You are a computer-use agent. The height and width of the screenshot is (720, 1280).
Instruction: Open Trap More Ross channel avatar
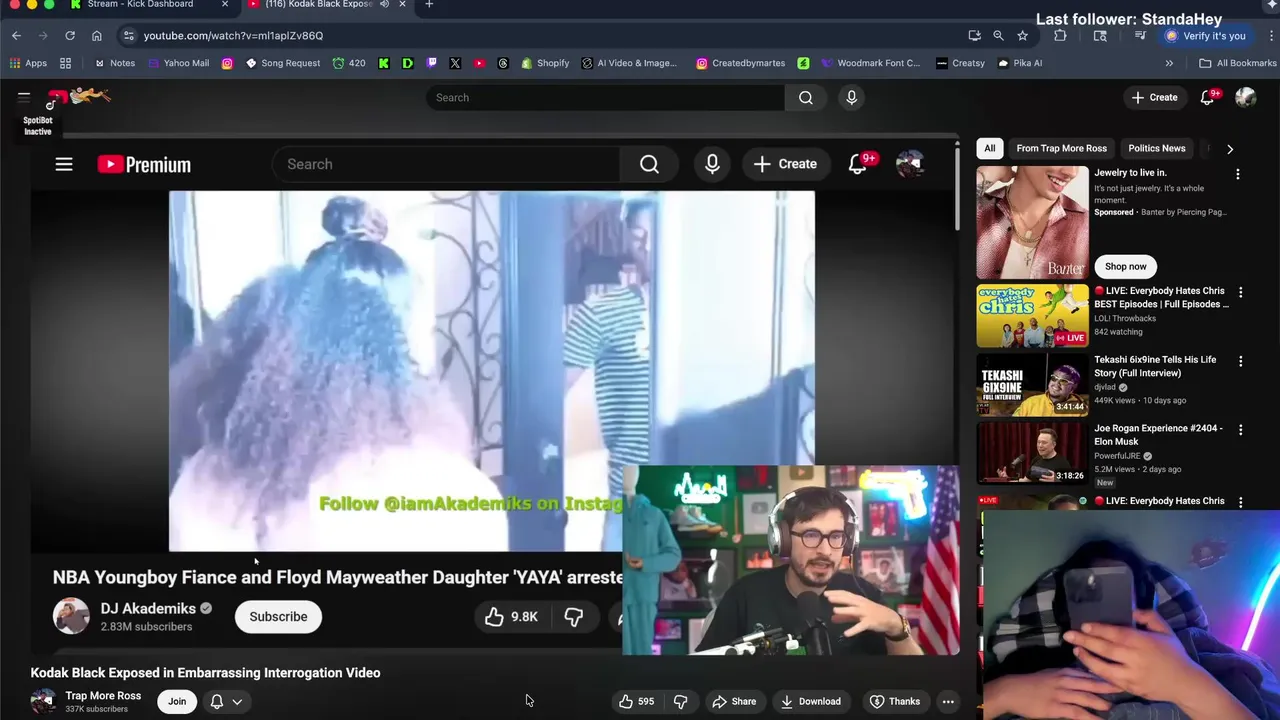43,701
